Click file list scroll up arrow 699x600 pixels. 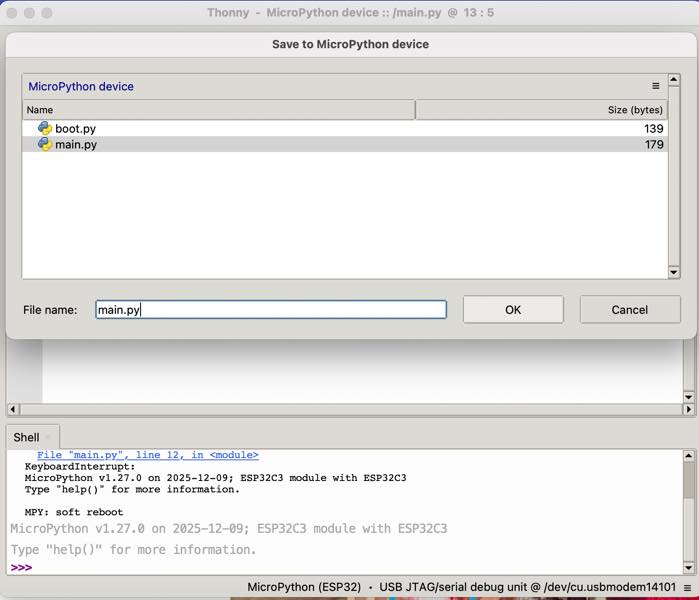click(x=674, y=80)
